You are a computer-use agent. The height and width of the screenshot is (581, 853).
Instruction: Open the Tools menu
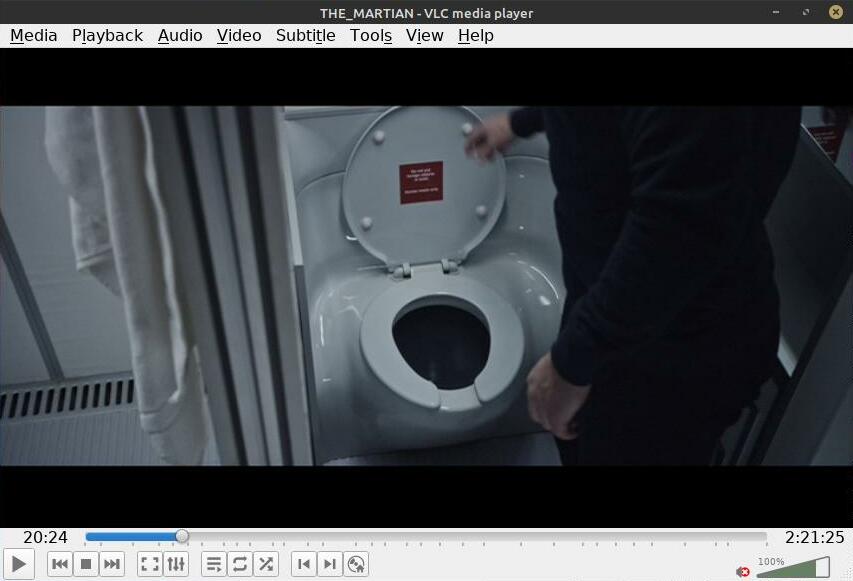[x=371, y=35]
